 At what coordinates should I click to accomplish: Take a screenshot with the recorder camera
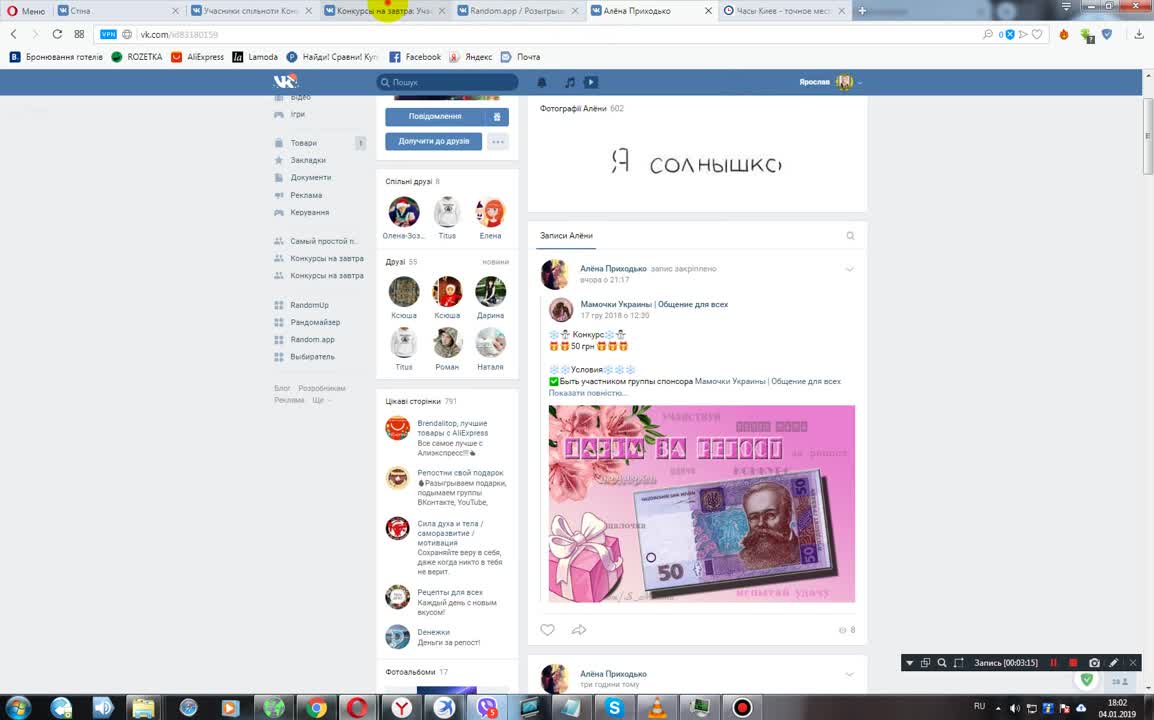(x=1094, y=663)
